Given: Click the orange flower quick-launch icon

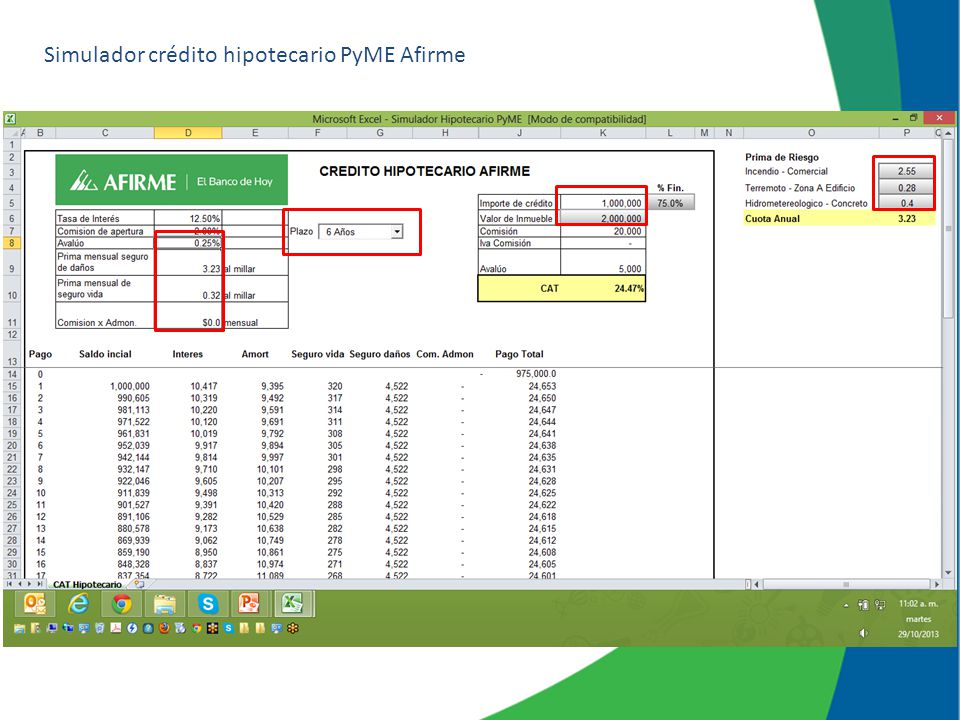Looking at the screenshot, I should [x=293, y=628].
